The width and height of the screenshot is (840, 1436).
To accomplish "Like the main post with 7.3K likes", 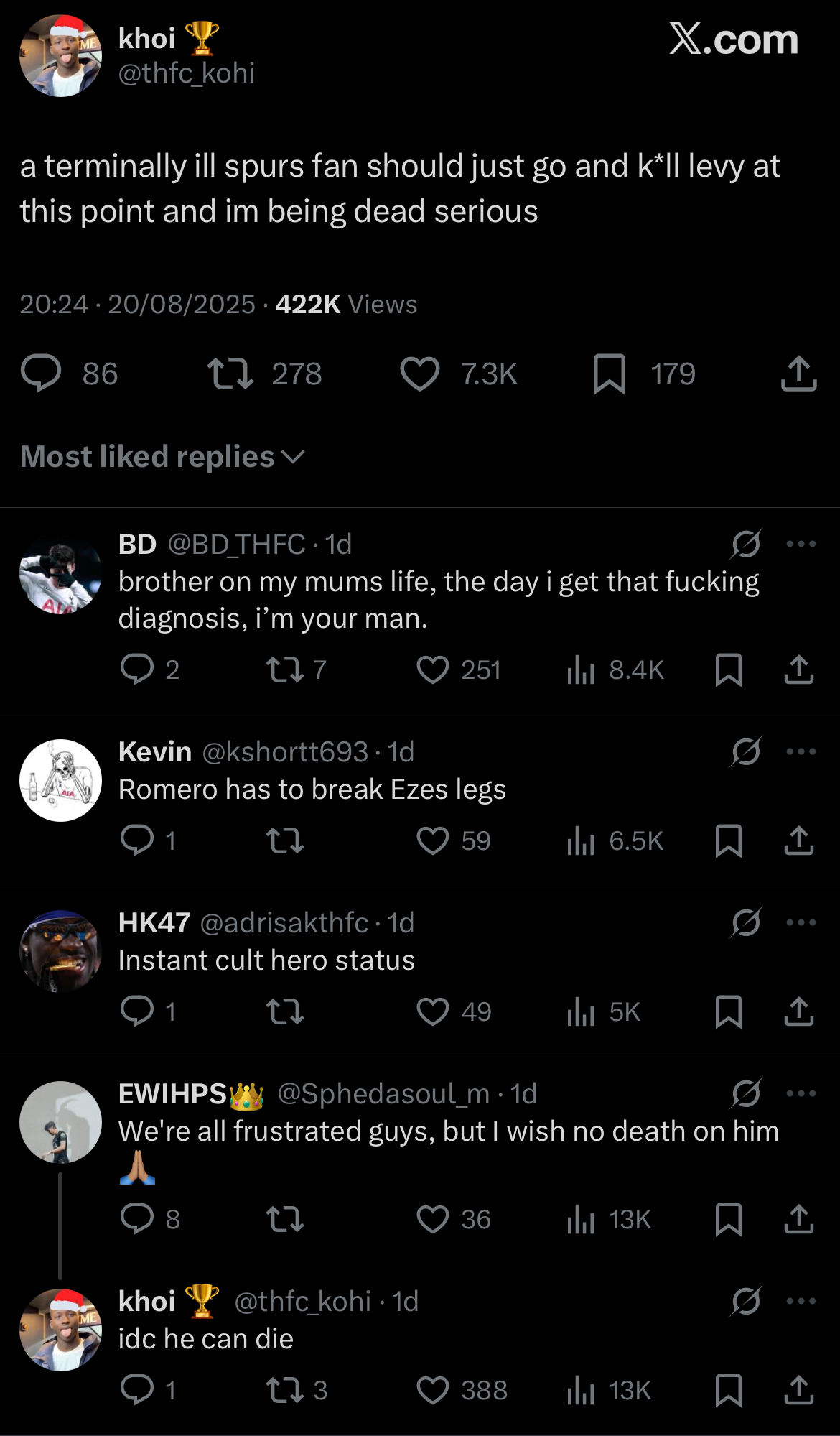I will point(419,374).
